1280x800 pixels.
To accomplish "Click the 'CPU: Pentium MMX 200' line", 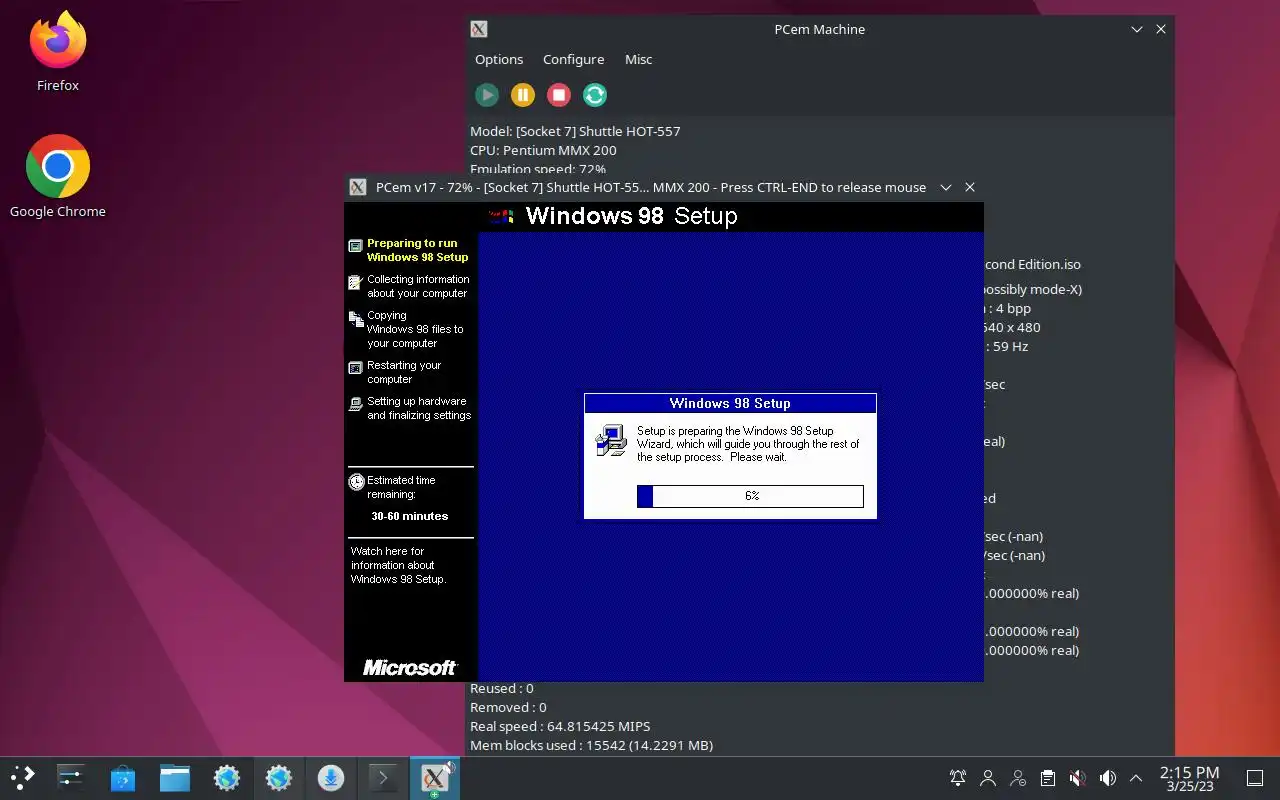I will (543, 150).
